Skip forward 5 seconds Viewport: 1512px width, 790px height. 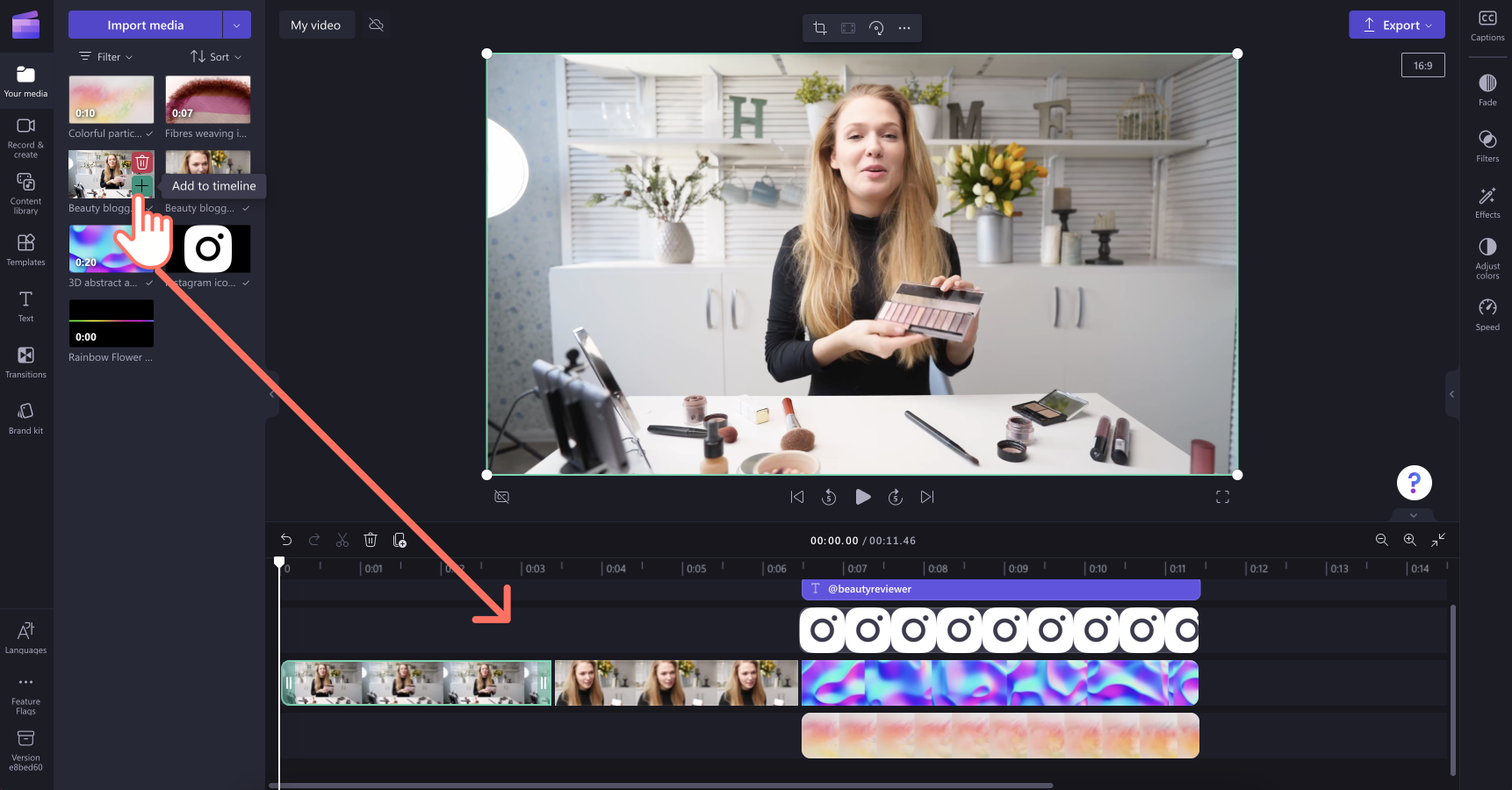pyautogui.click(x=896, y=497)
